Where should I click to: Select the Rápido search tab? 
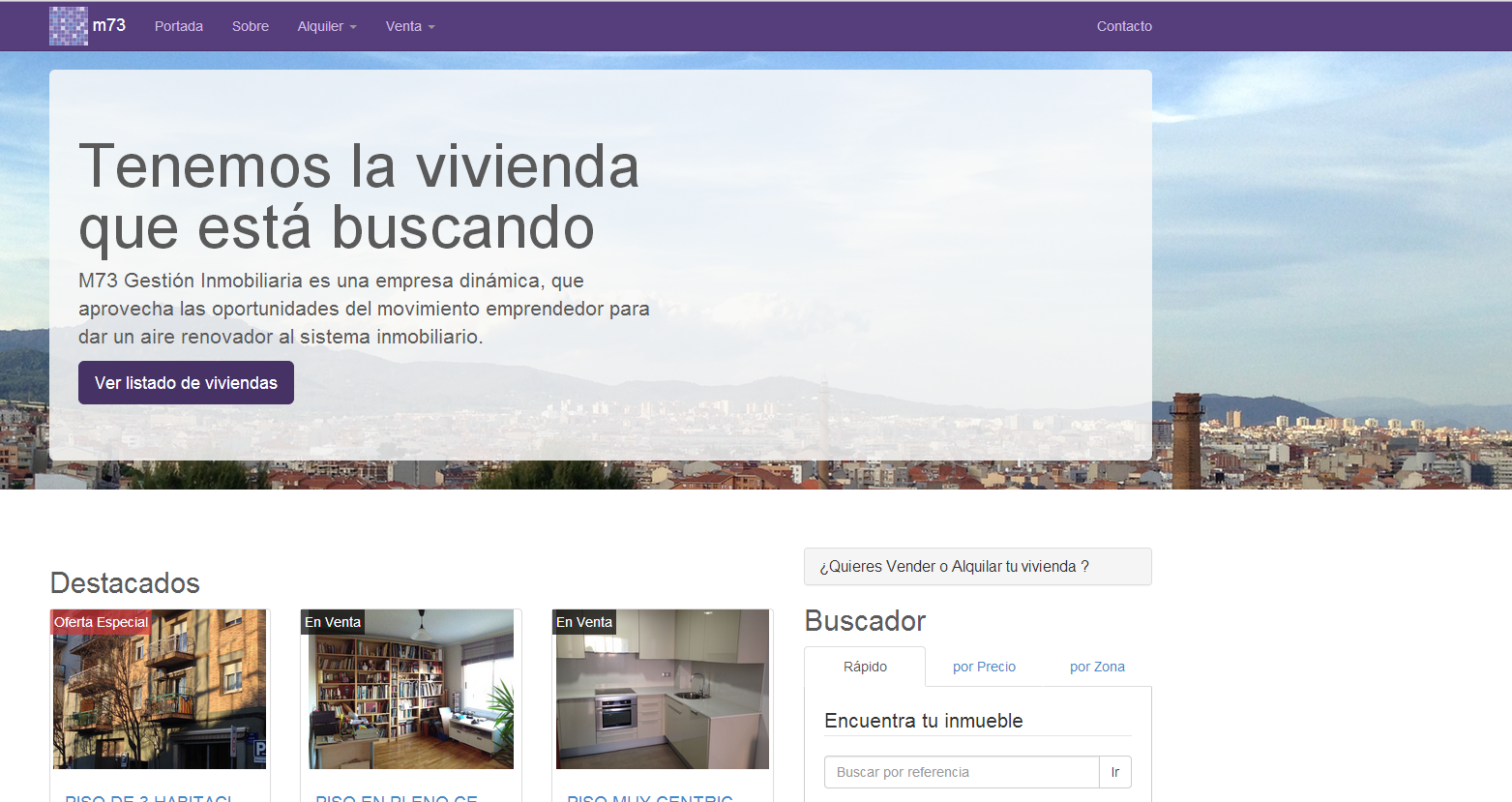point(865,667)
